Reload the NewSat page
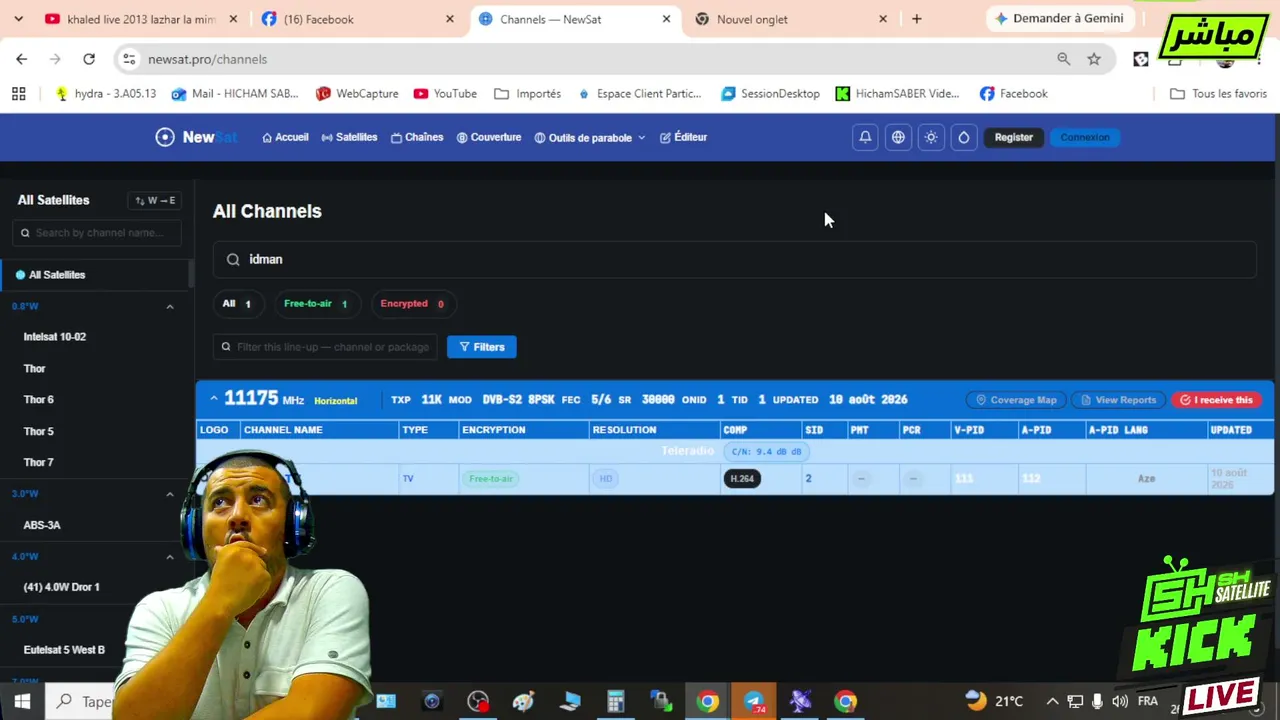Image resolution: width=1280 pixels, height=720 pixels. coord(89,59)
